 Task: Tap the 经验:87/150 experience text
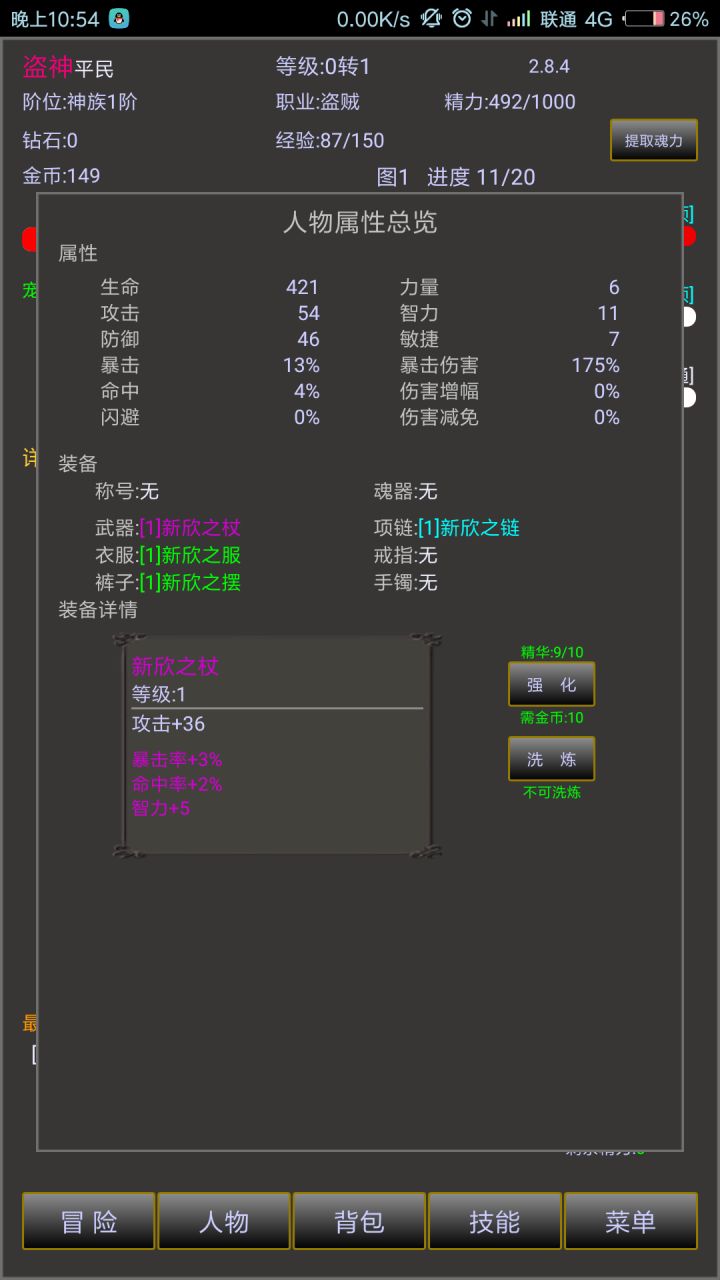click(330, 141)
